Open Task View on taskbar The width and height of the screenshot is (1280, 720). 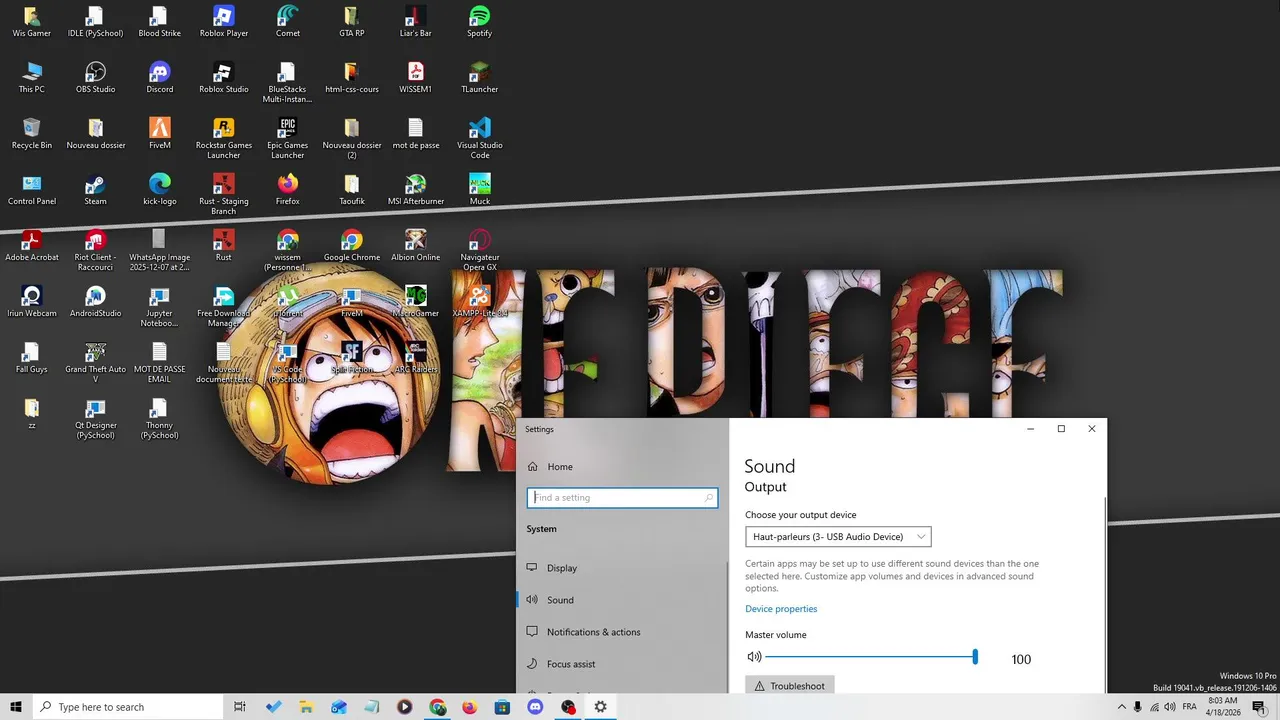pos(240,707)
